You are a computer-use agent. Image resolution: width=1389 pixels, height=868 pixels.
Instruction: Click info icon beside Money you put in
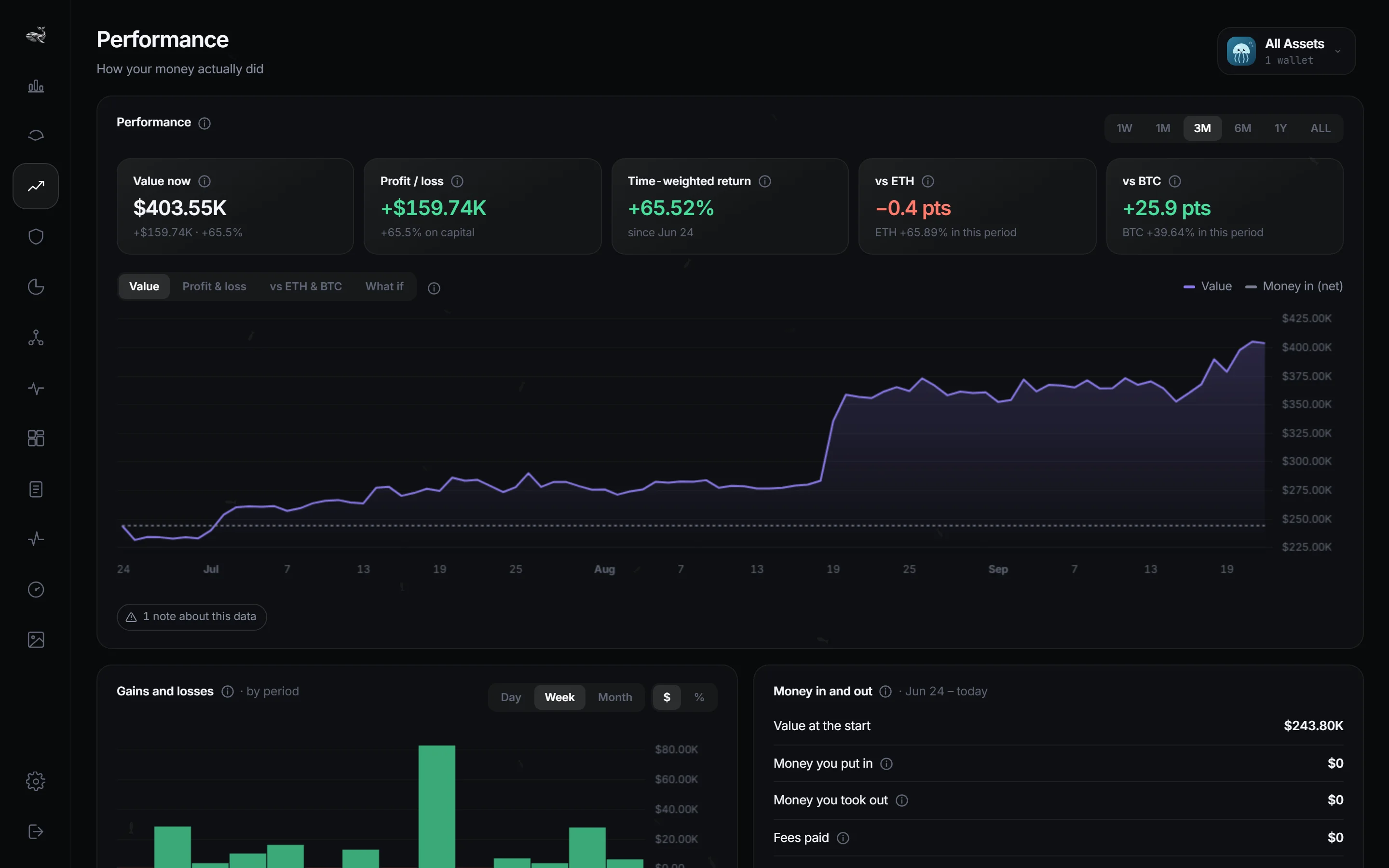tap(886, 763)
